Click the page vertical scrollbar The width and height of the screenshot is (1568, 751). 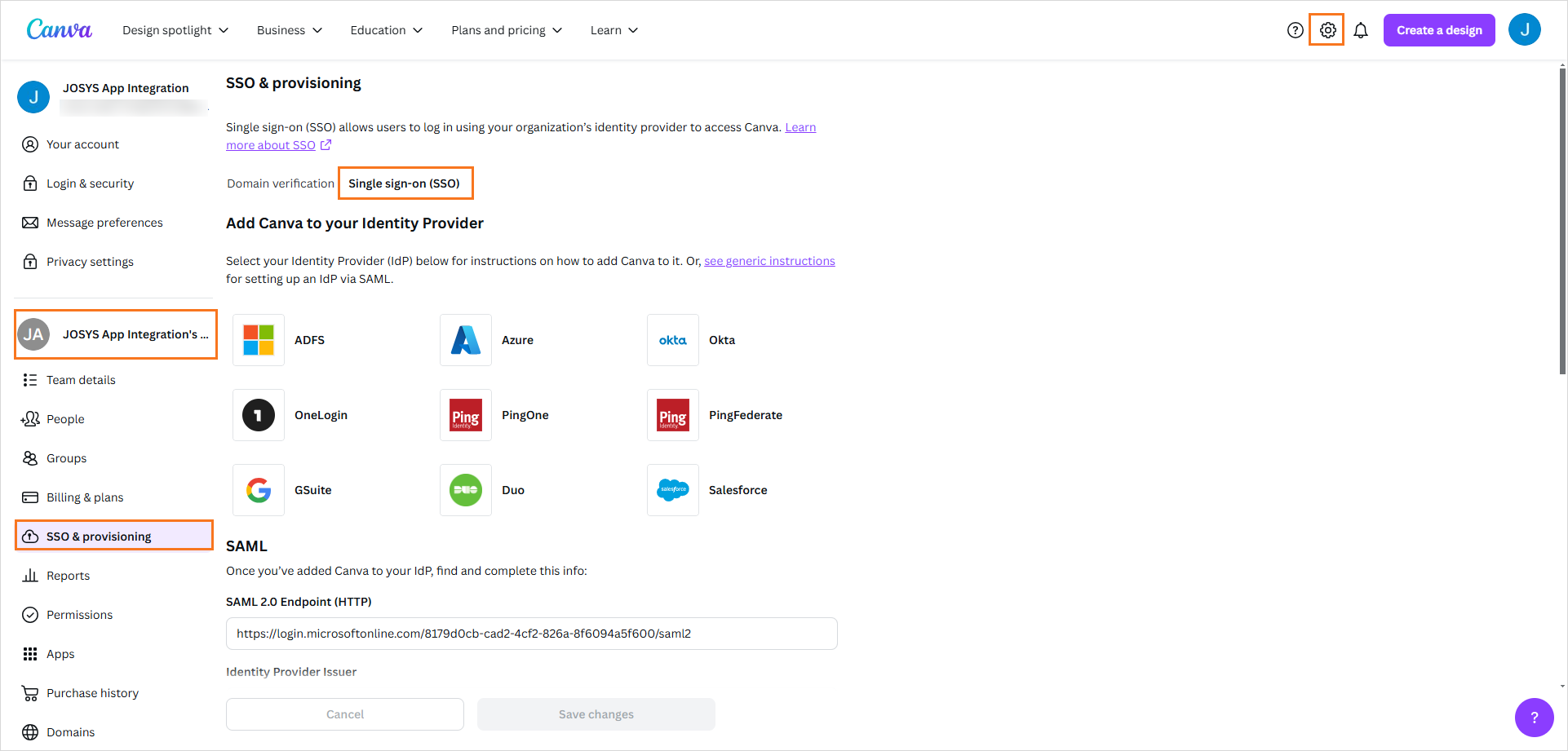point(1562,220)
